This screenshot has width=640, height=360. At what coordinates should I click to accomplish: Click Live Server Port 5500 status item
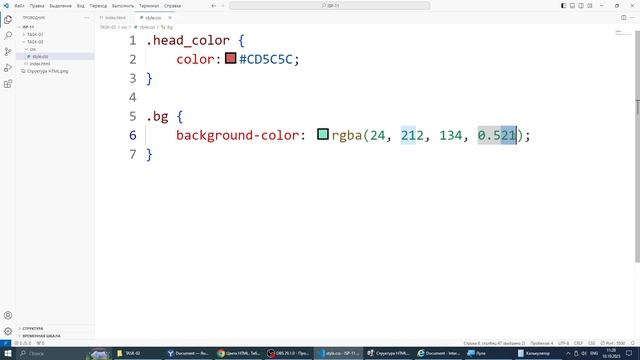613,343
